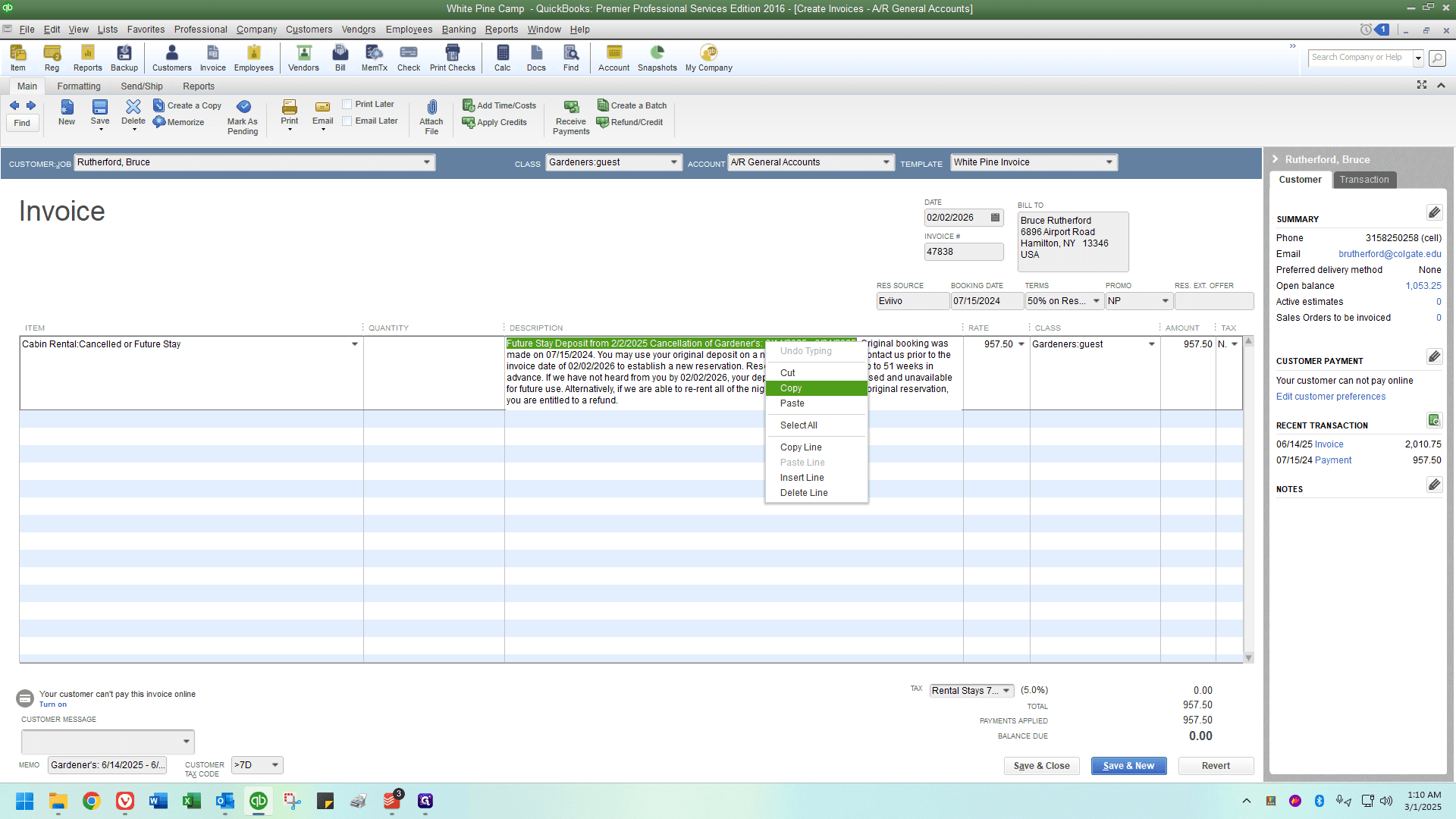
Task: Open the My Company icon
Action: coord(709,58)
